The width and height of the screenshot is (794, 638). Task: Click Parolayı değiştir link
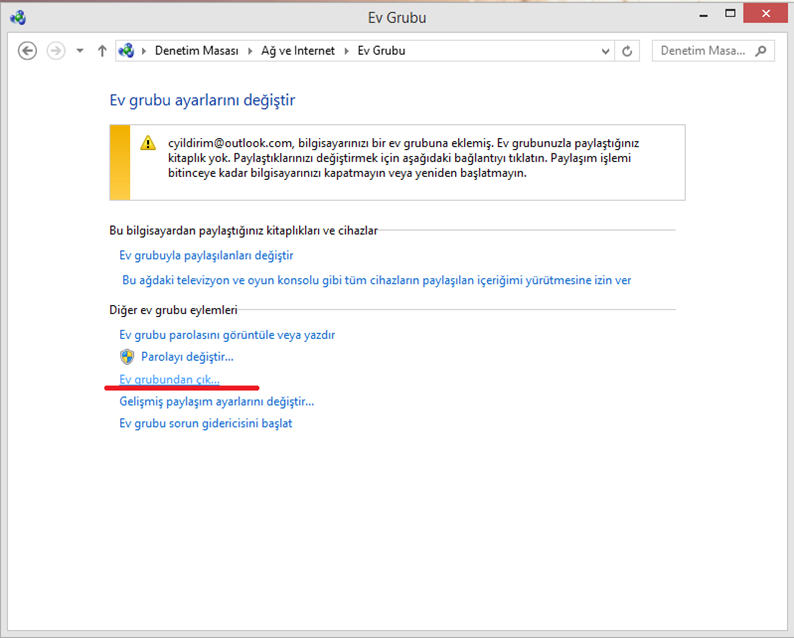point(187,356)
